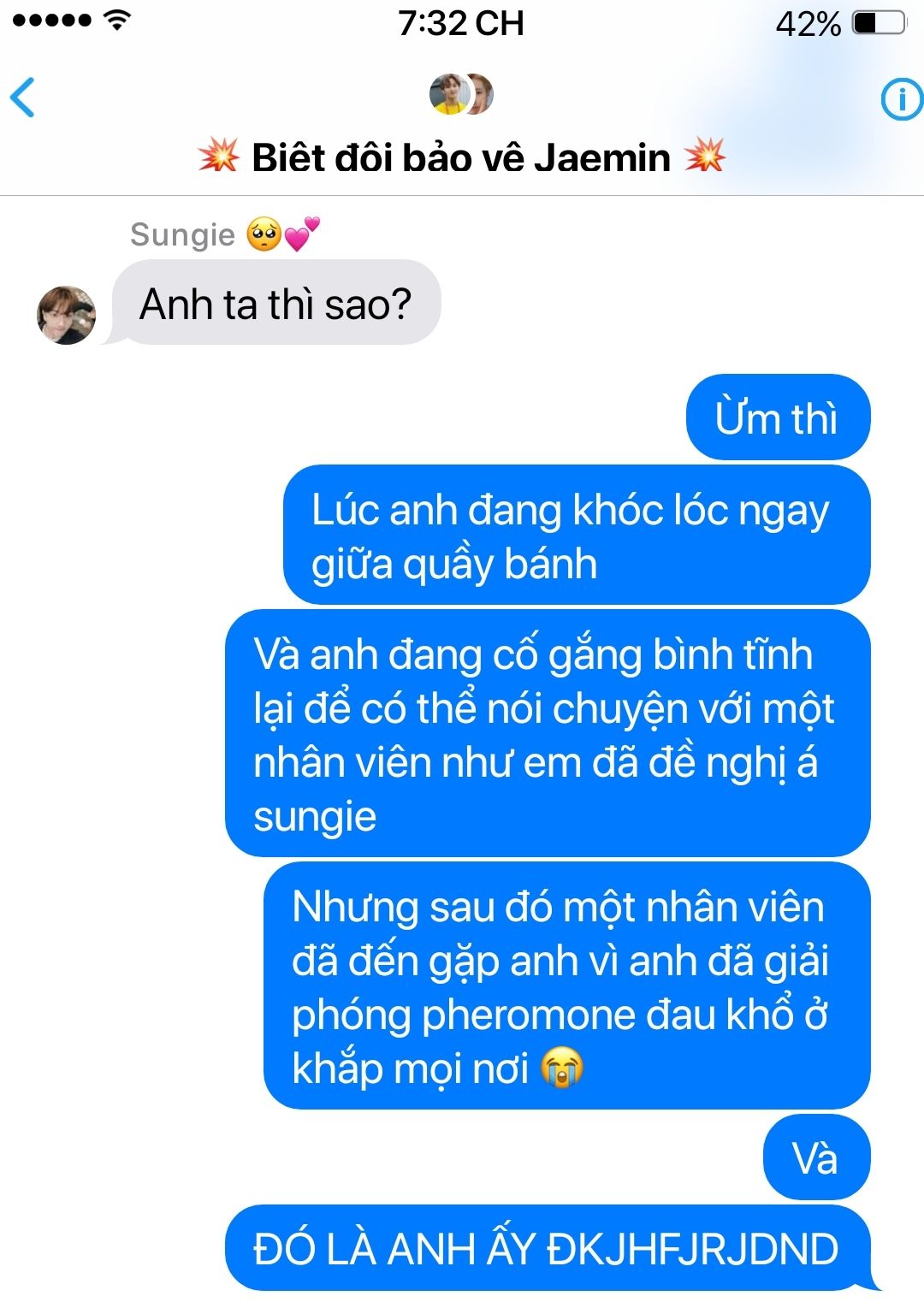Tap the 'Anh ta thì sao?' message bubble

[x=275, y=304]
